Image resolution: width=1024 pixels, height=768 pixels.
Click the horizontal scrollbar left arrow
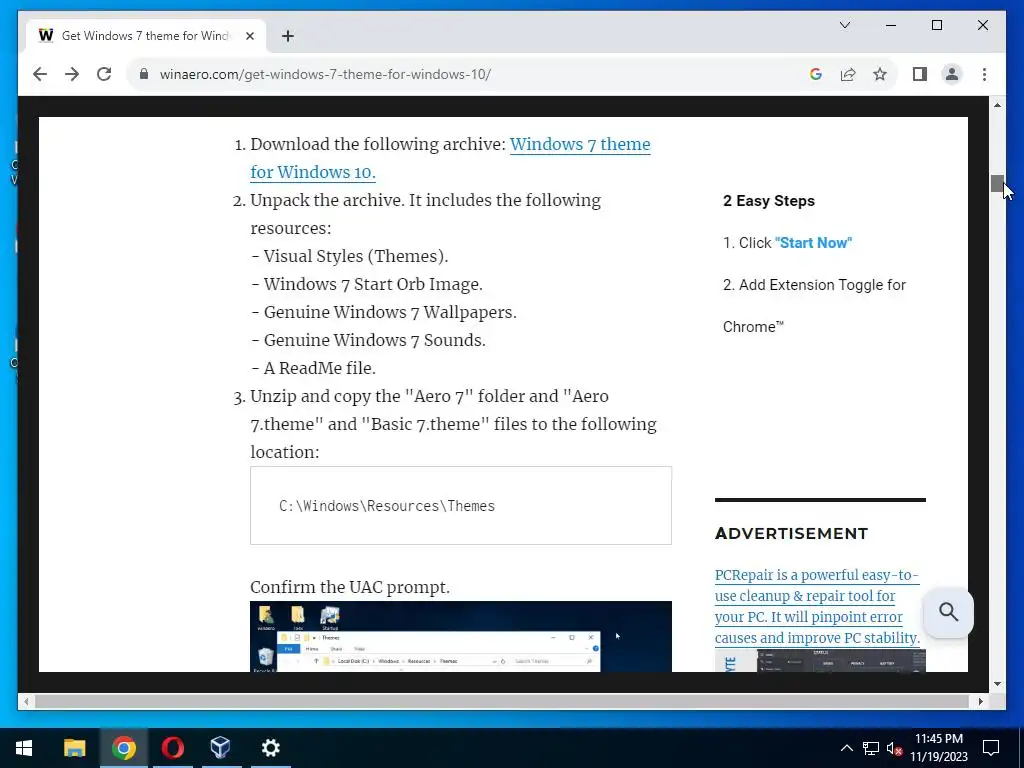point(26,701)
